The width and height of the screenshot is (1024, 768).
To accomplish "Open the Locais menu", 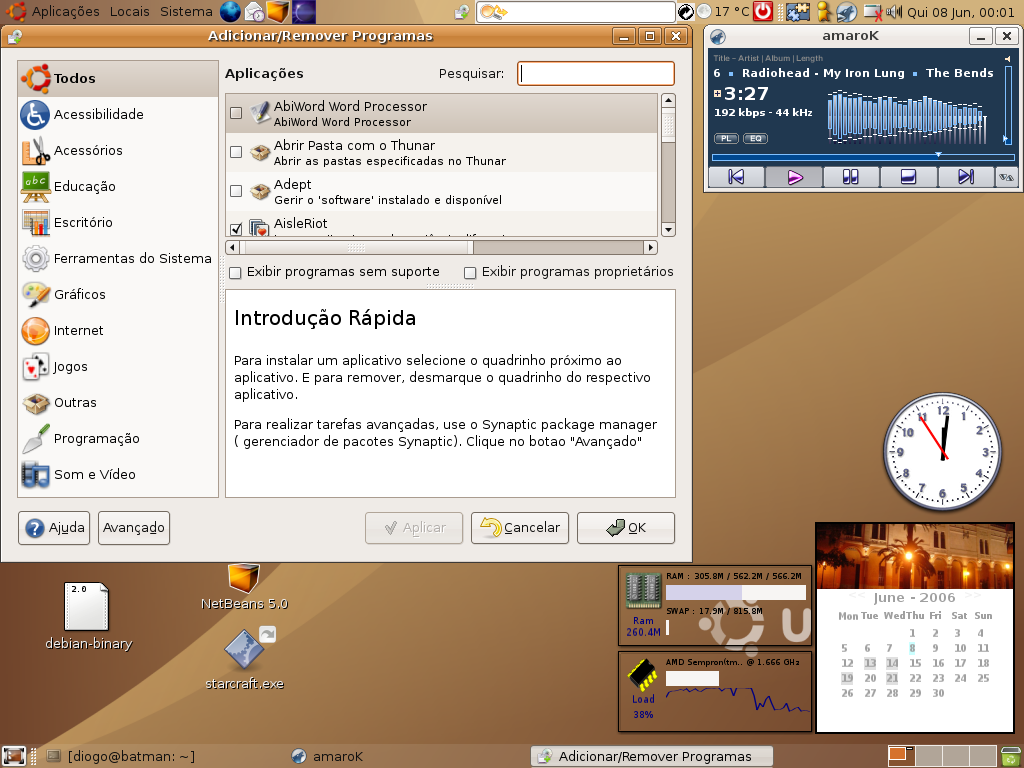I will 129,11.
